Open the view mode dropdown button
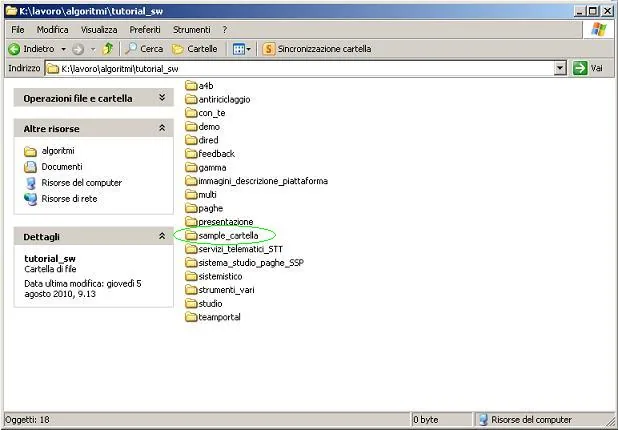This screenshot has height=430, width=618. point(242,49)
